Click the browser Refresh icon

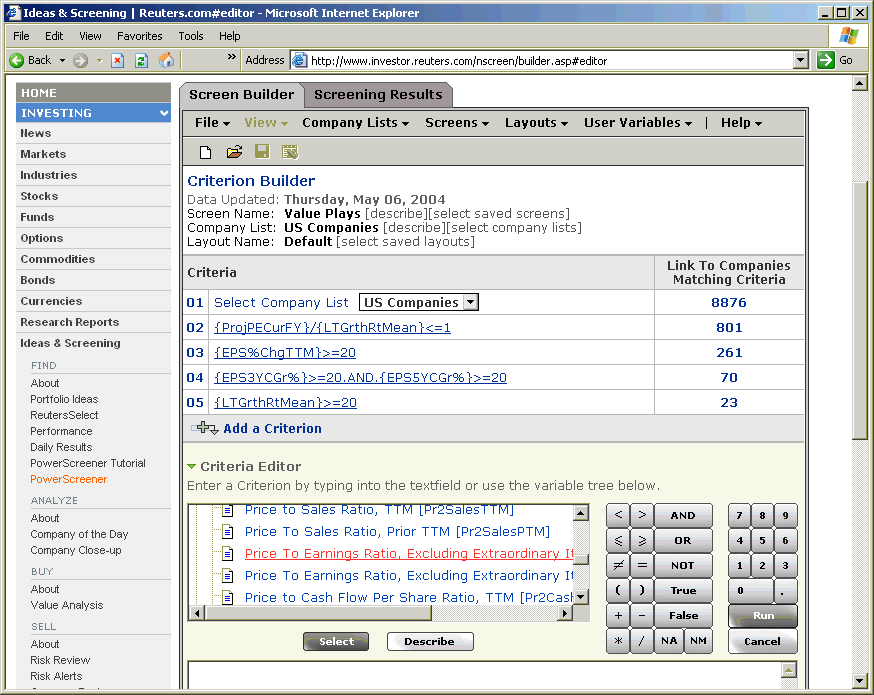(141, 60)
